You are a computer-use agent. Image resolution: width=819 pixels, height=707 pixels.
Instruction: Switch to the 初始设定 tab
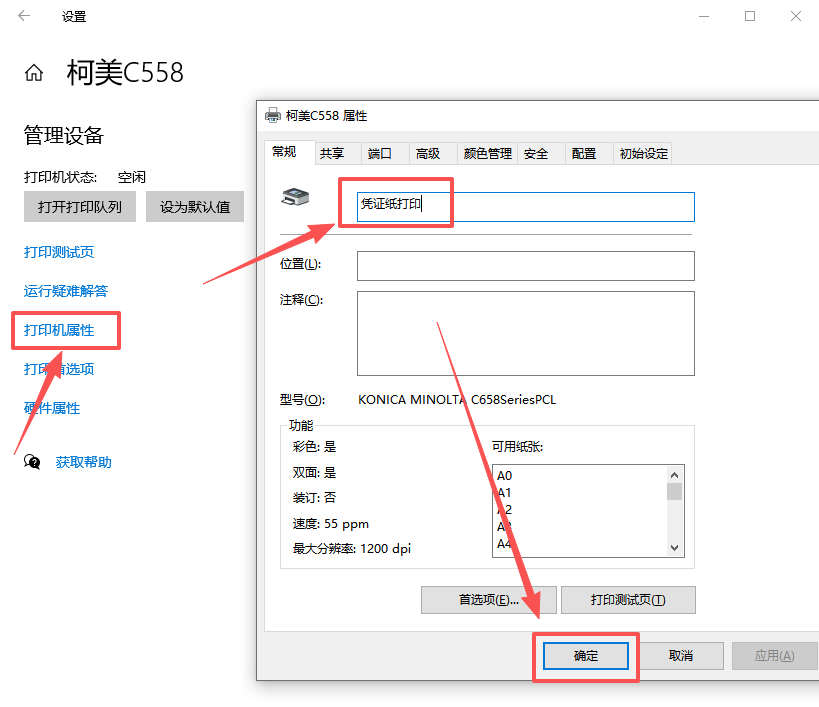pyautogui.click(x=643, y=154)
